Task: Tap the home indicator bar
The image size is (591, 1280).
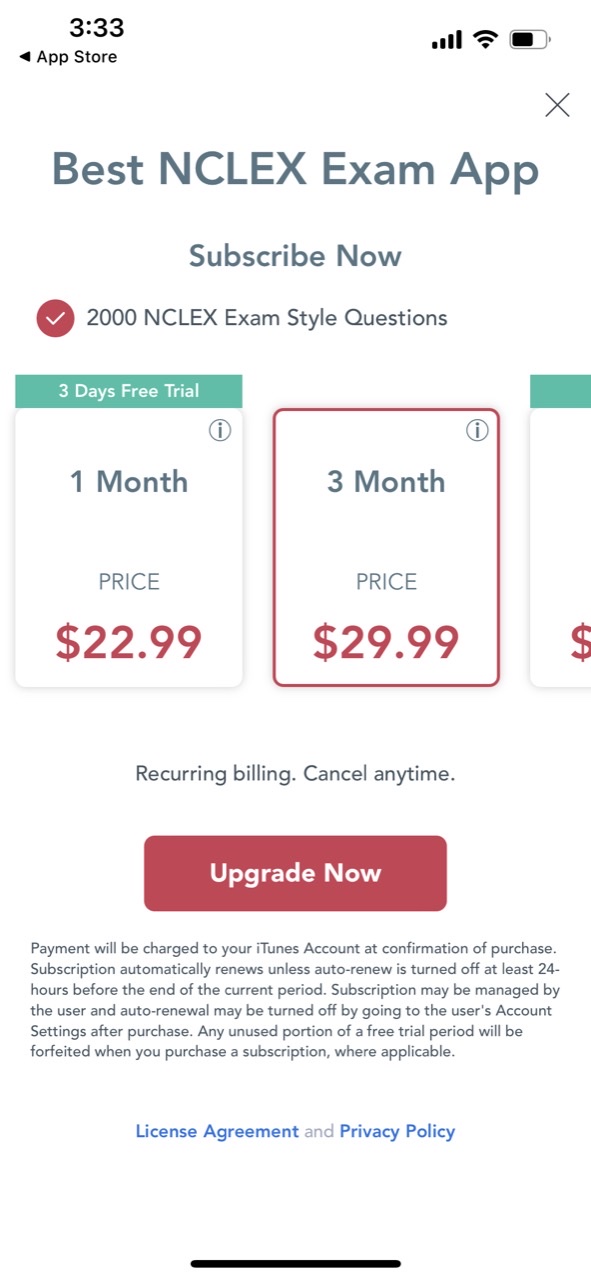Action: pos(296,1264)
